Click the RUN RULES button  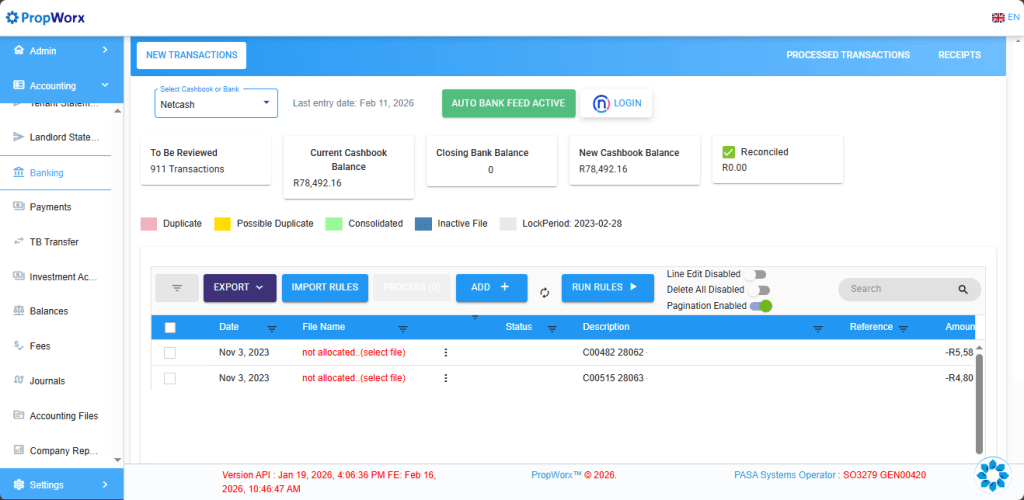tap(604, 288)
